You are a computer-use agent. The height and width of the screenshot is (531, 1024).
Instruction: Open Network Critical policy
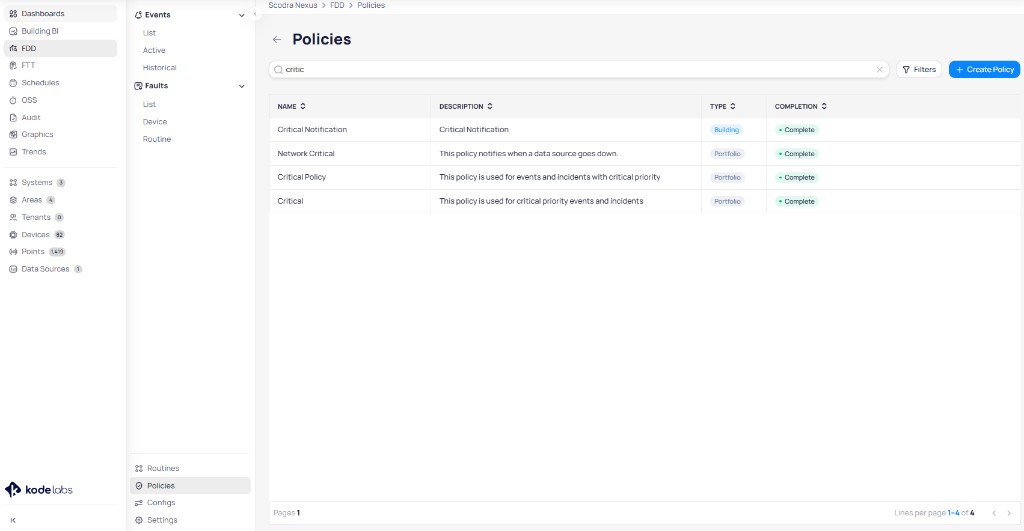click(x=306, y=153)
